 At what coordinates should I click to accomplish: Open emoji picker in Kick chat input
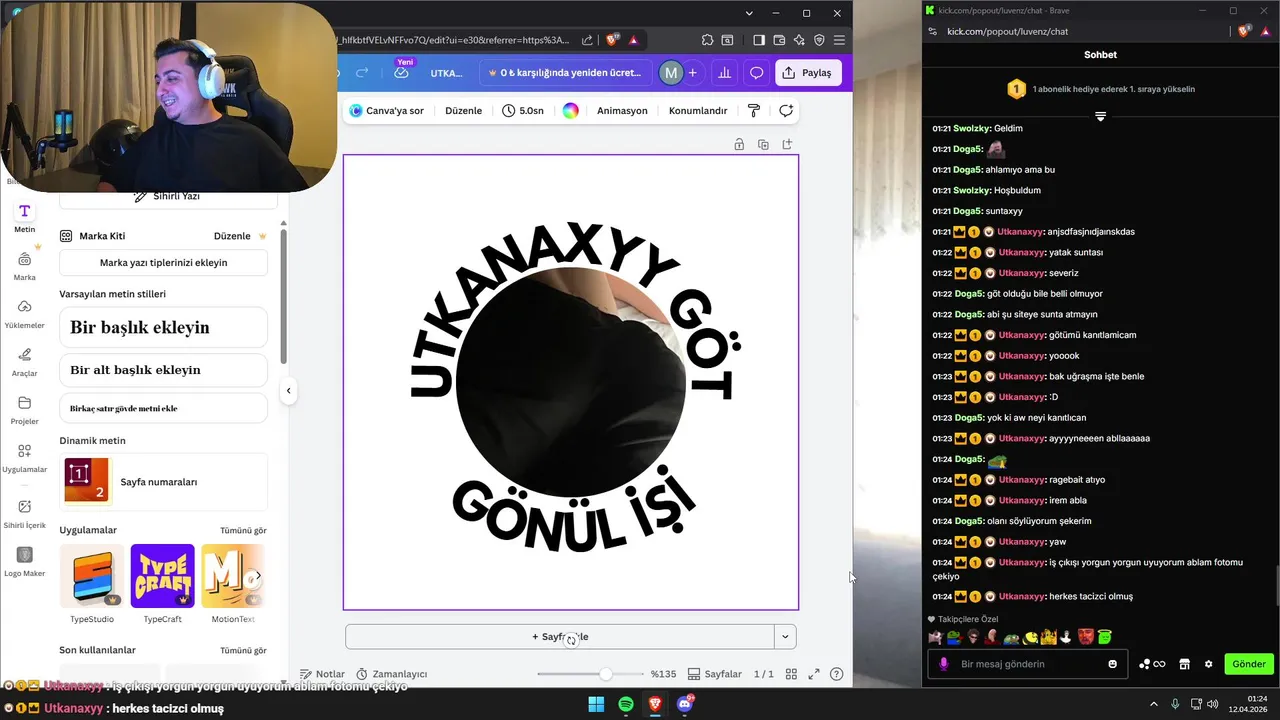click(x=1113, y=664)
